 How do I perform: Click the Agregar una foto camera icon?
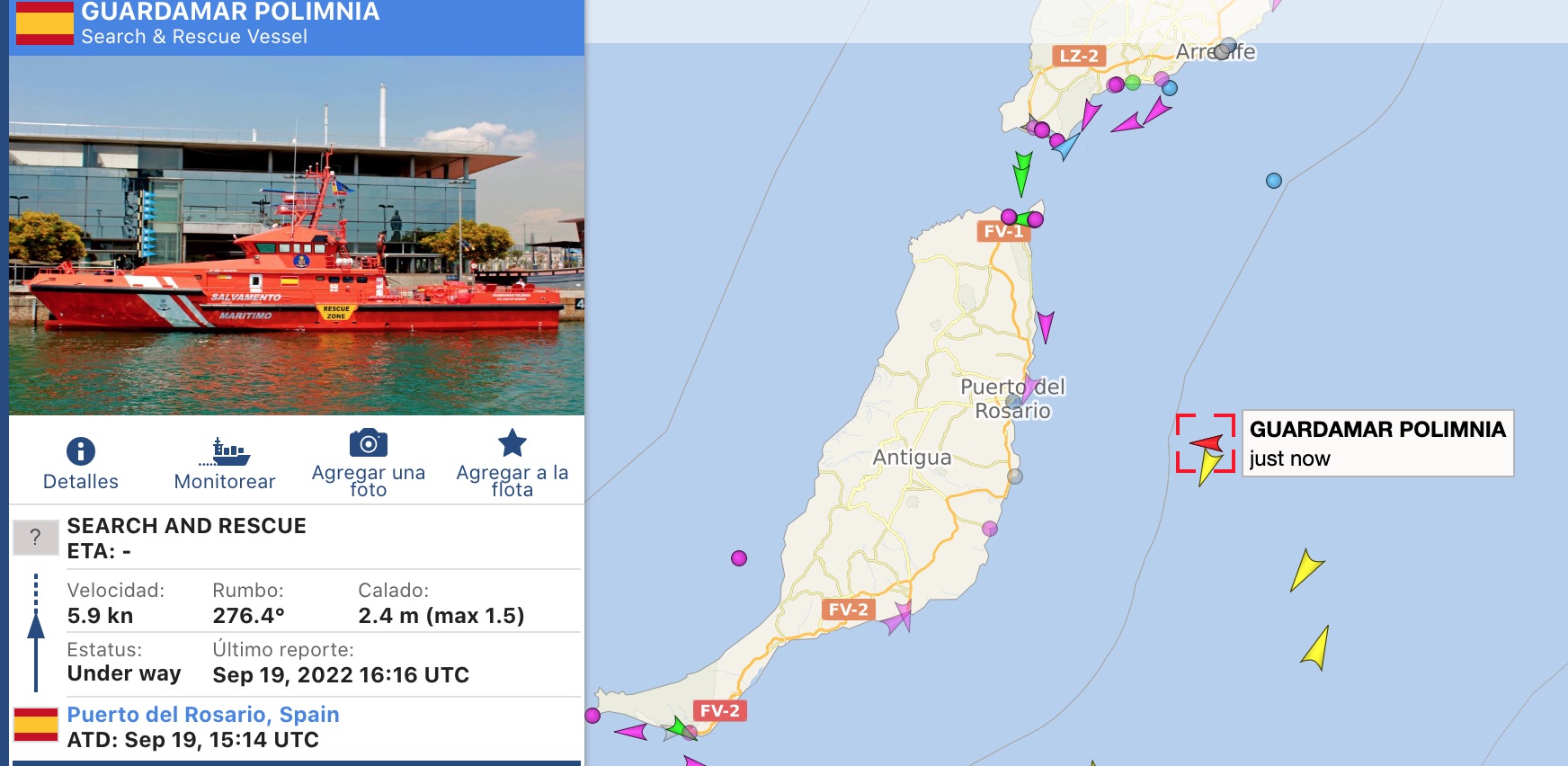click(369, 442)
